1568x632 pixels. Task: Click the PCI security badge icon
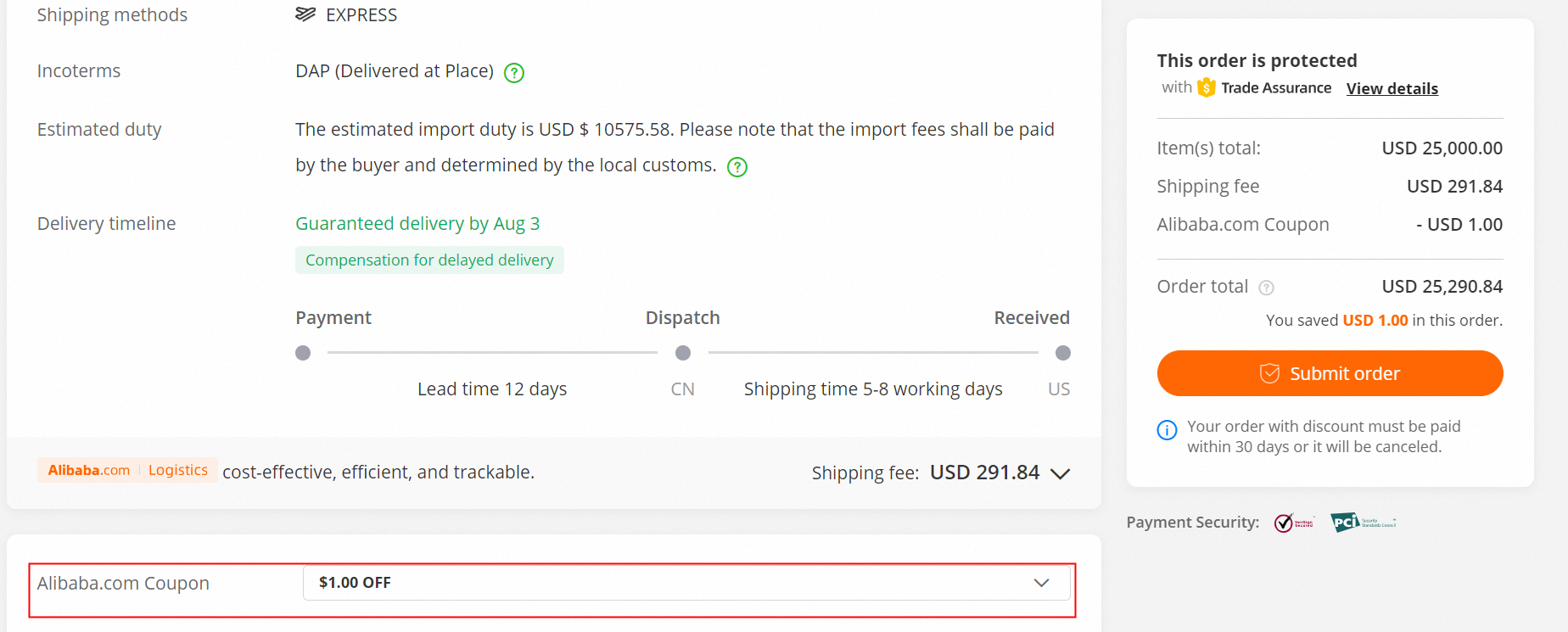coord(1363,523)
